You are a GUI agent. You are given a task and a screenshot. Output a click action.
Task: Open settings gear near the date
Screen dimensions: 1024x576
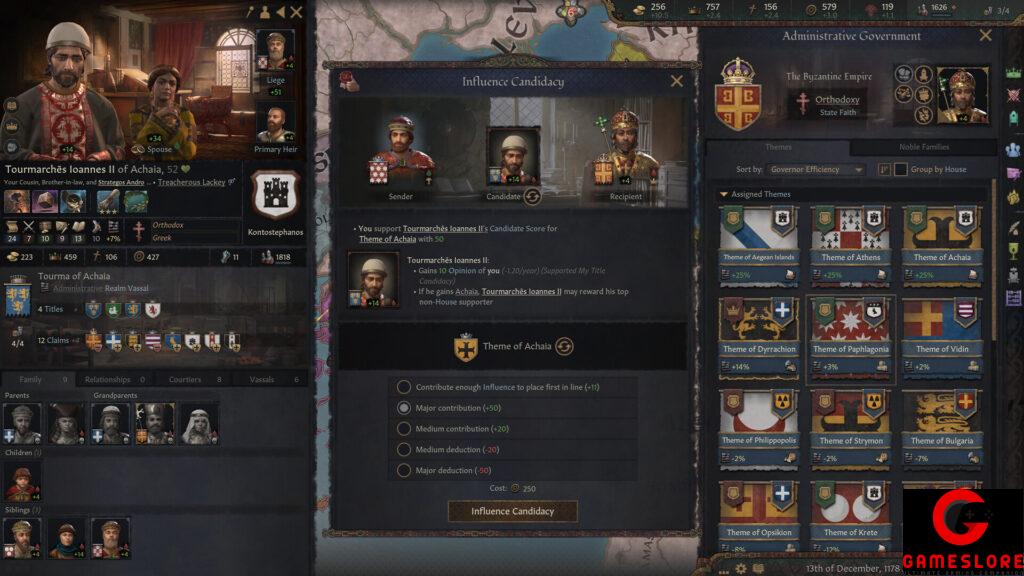(x=740, y=569)
